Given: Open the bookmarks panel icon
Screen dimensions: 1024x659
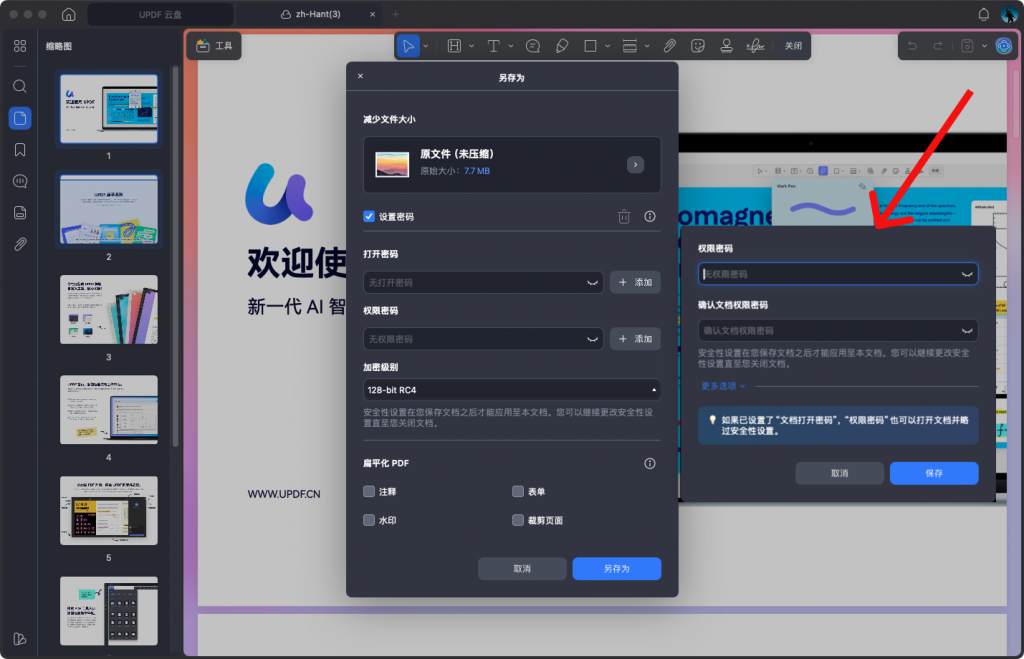Looking at the screenshot, I should tap(20, 150).
